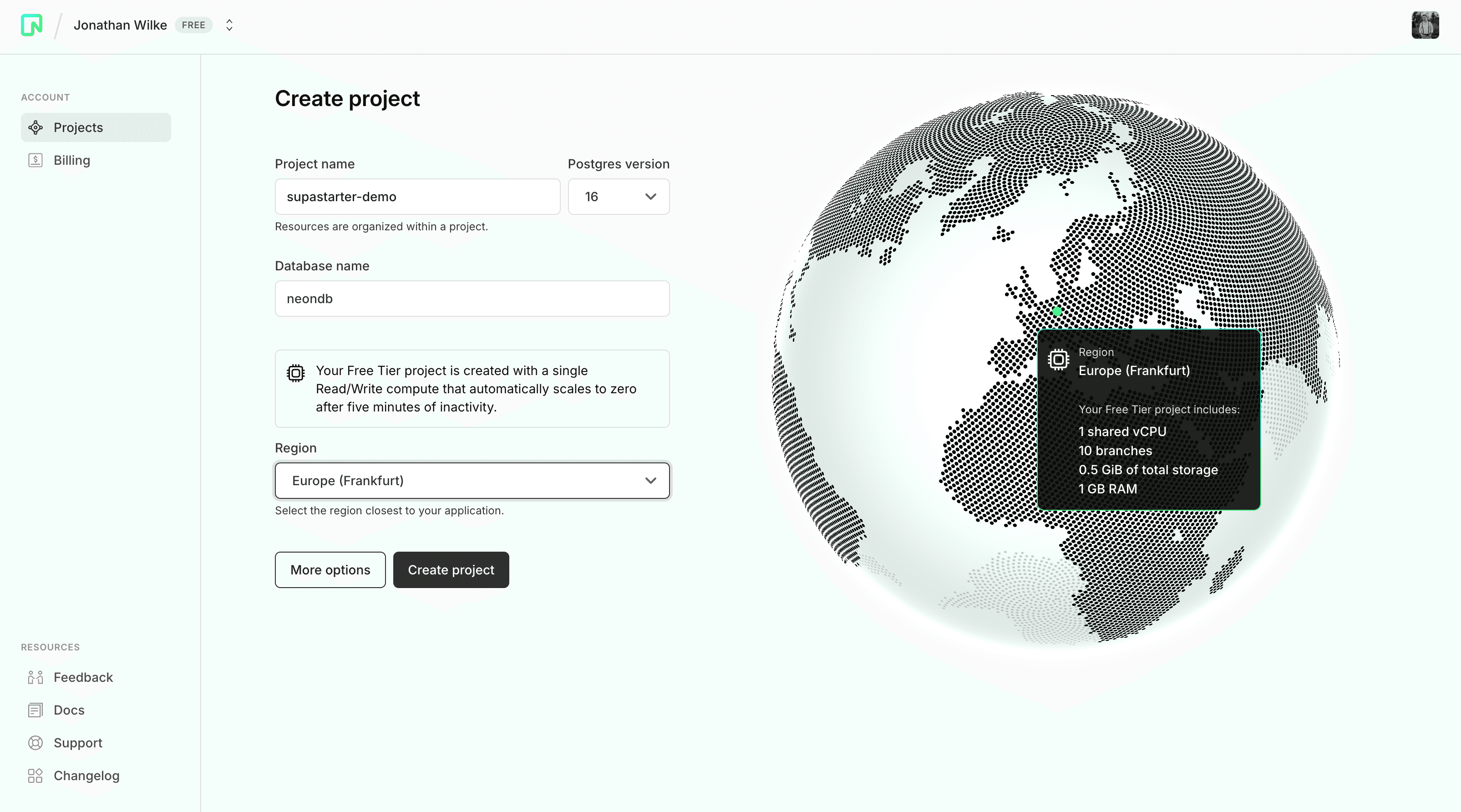
Task: Click the FREE plan badge
Action: tap(193, 25)
